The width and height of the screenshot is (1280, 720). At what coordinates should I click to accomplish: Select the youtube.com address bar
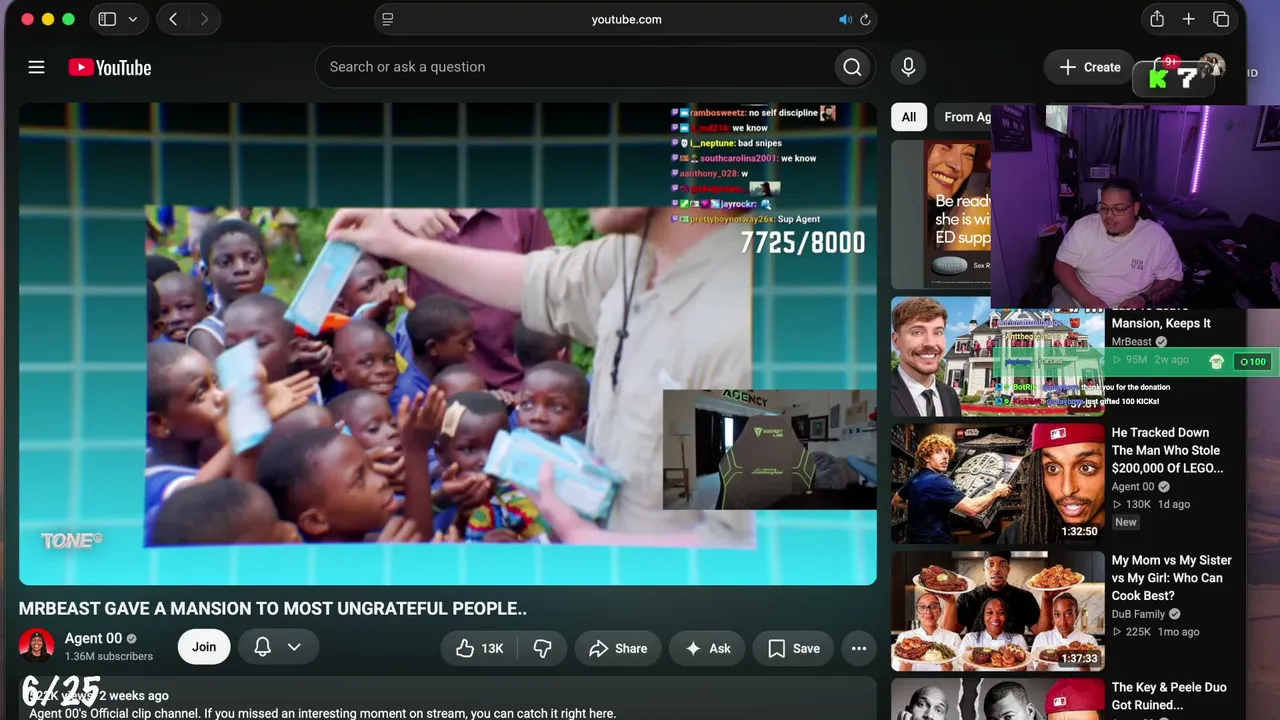tap(626, 19)
